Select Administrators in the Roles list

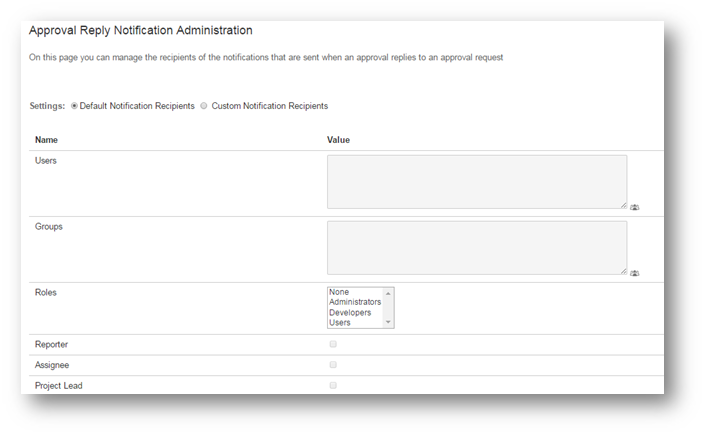point(354,302)
